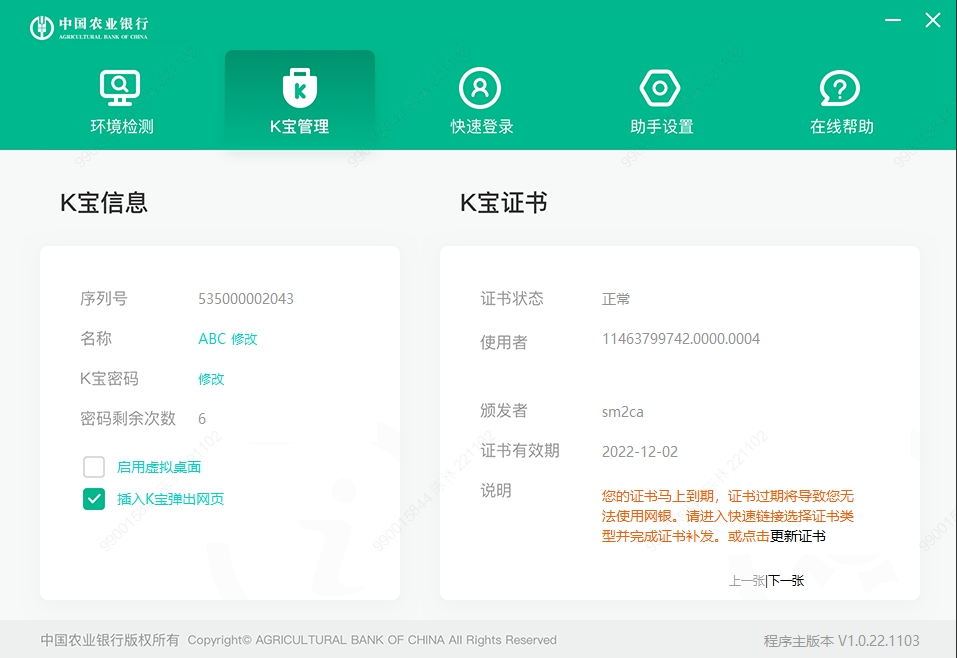Viewport: 957px width, 658px height.
Task: Click the 颁发者 label
Action: [504, 410]
